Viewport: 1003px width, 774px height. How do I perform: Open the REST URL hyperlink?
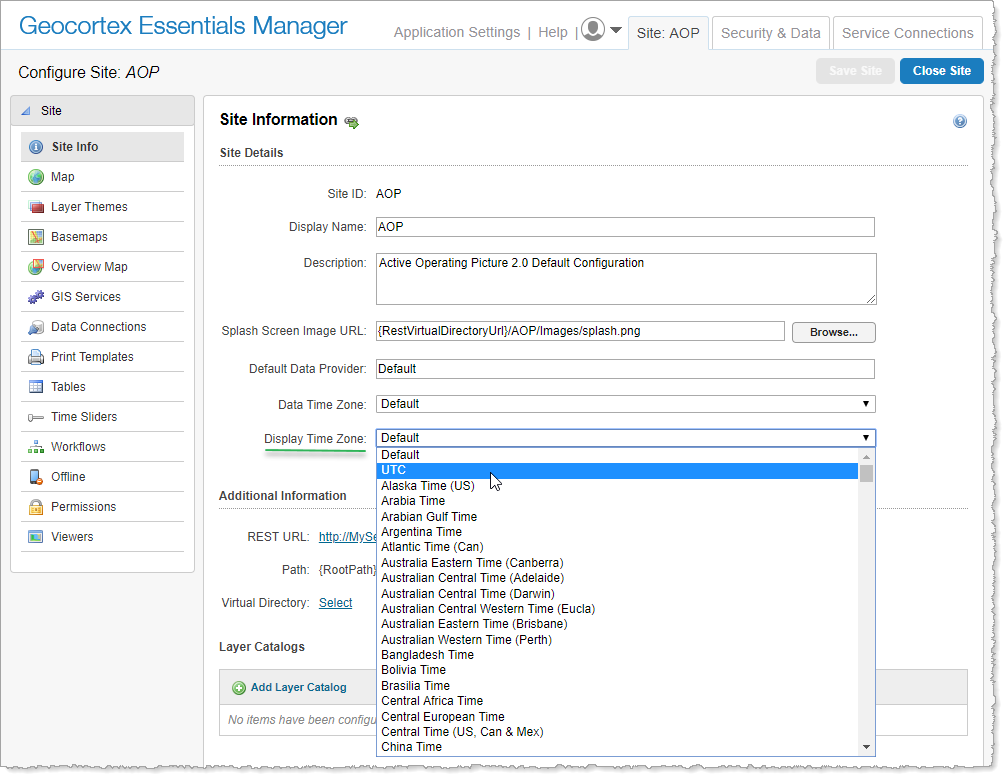point(347,537)
